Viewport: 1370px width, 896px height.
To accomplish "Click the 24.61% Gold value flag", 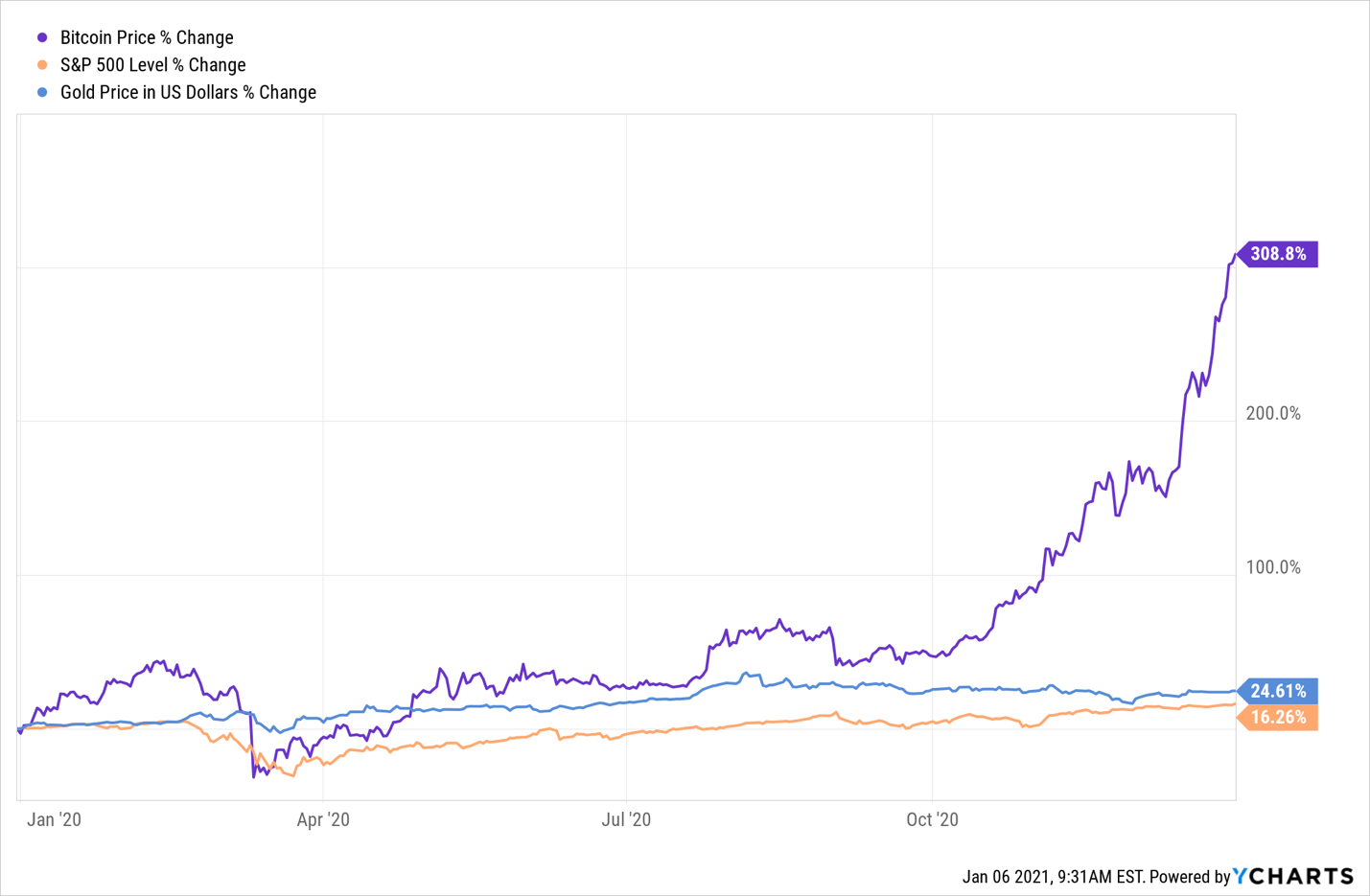I will 1278,691.
